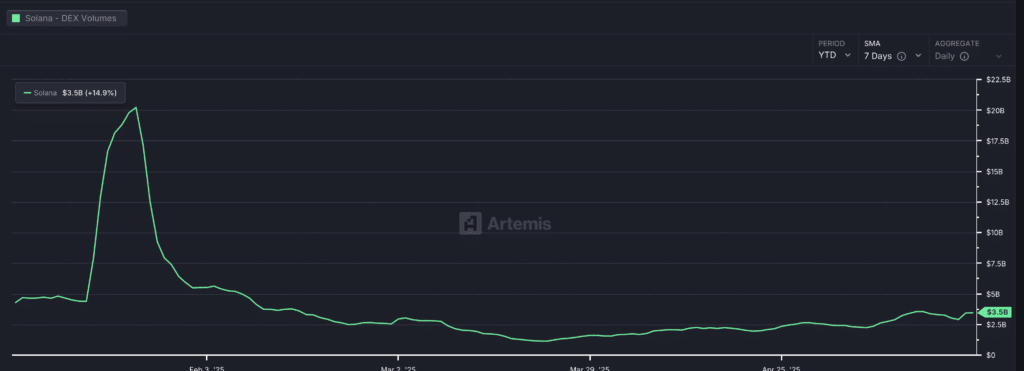
Task: Click the peak of the Solana volume line
Action: (x=135, y=108)
